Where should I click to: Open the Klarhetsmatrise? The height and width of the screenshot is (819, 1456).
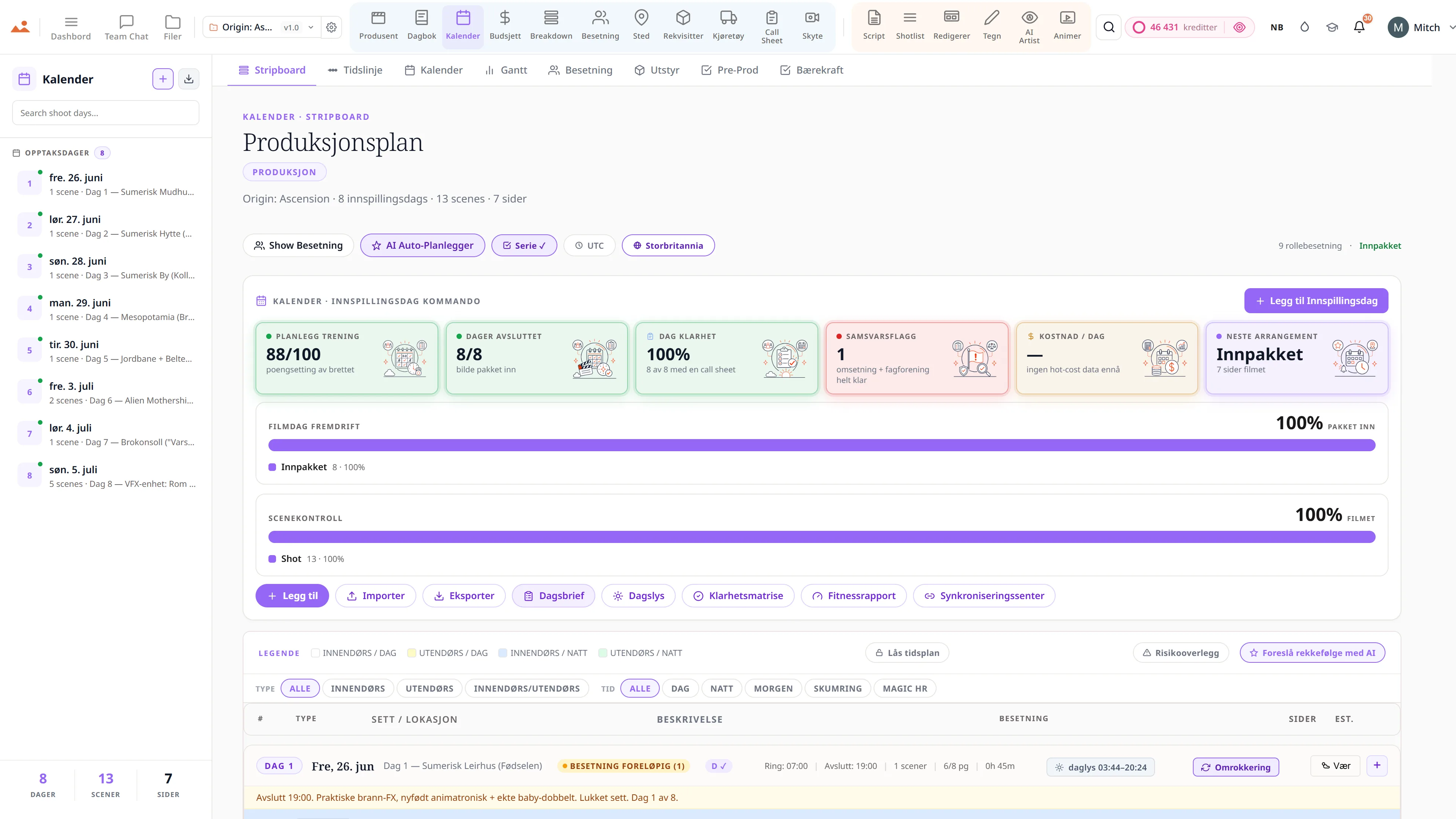point(738,596)
